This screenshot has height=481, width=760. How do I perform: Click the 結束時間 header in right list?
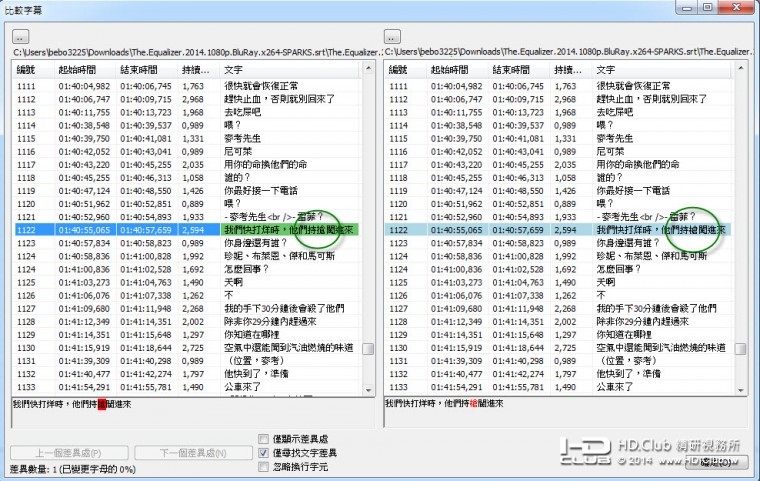[519, 70]
